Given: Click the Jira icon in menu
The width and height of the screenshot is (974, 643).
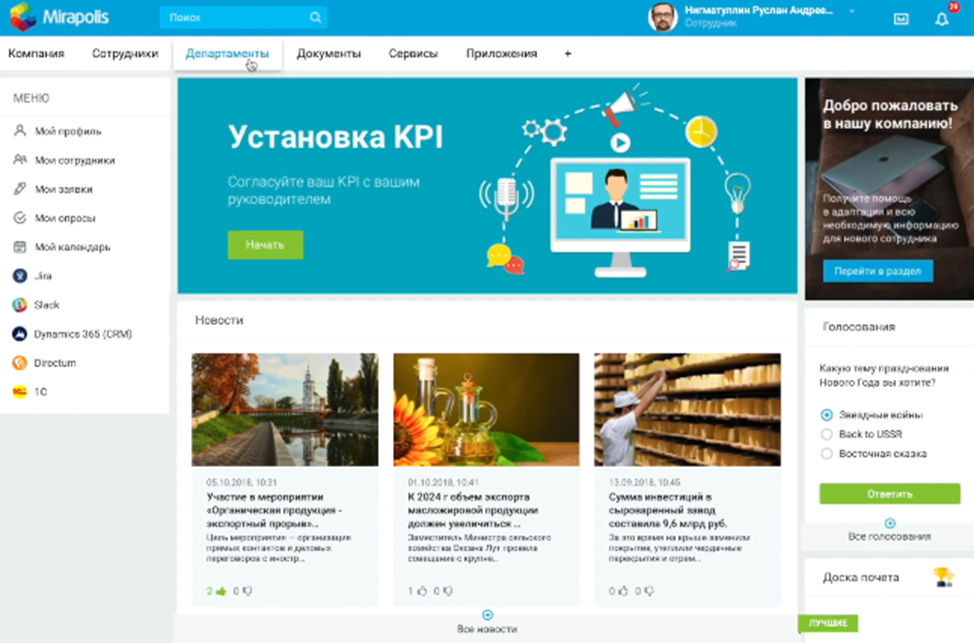Looking at the screenshot, I should tap(20, 276).
